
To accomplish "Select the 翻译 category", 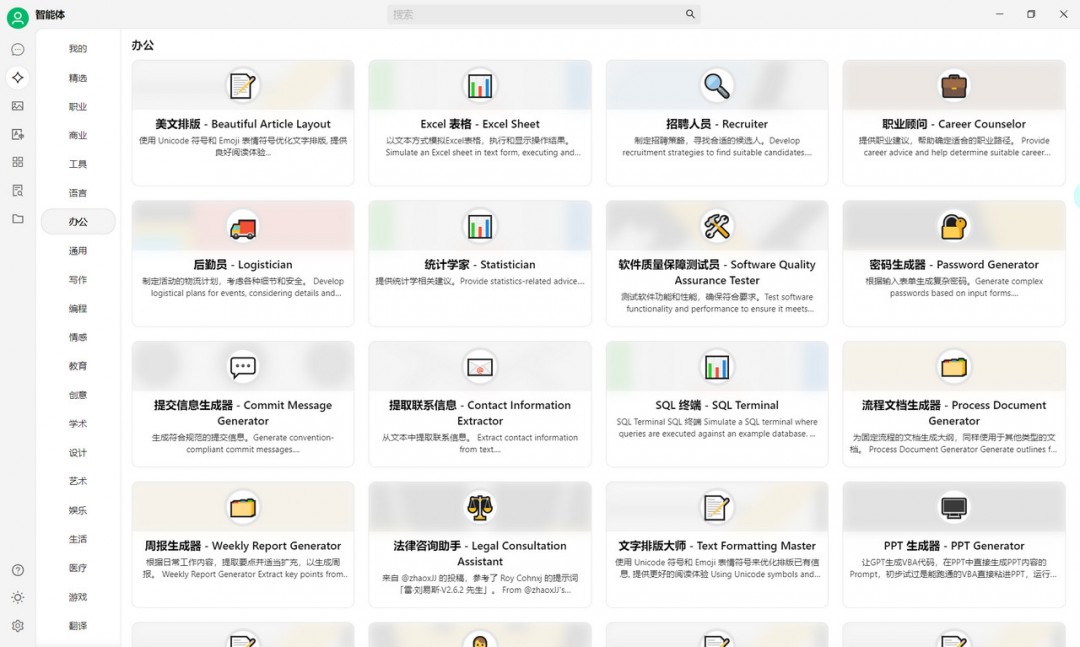I will [x=78, y=626].
